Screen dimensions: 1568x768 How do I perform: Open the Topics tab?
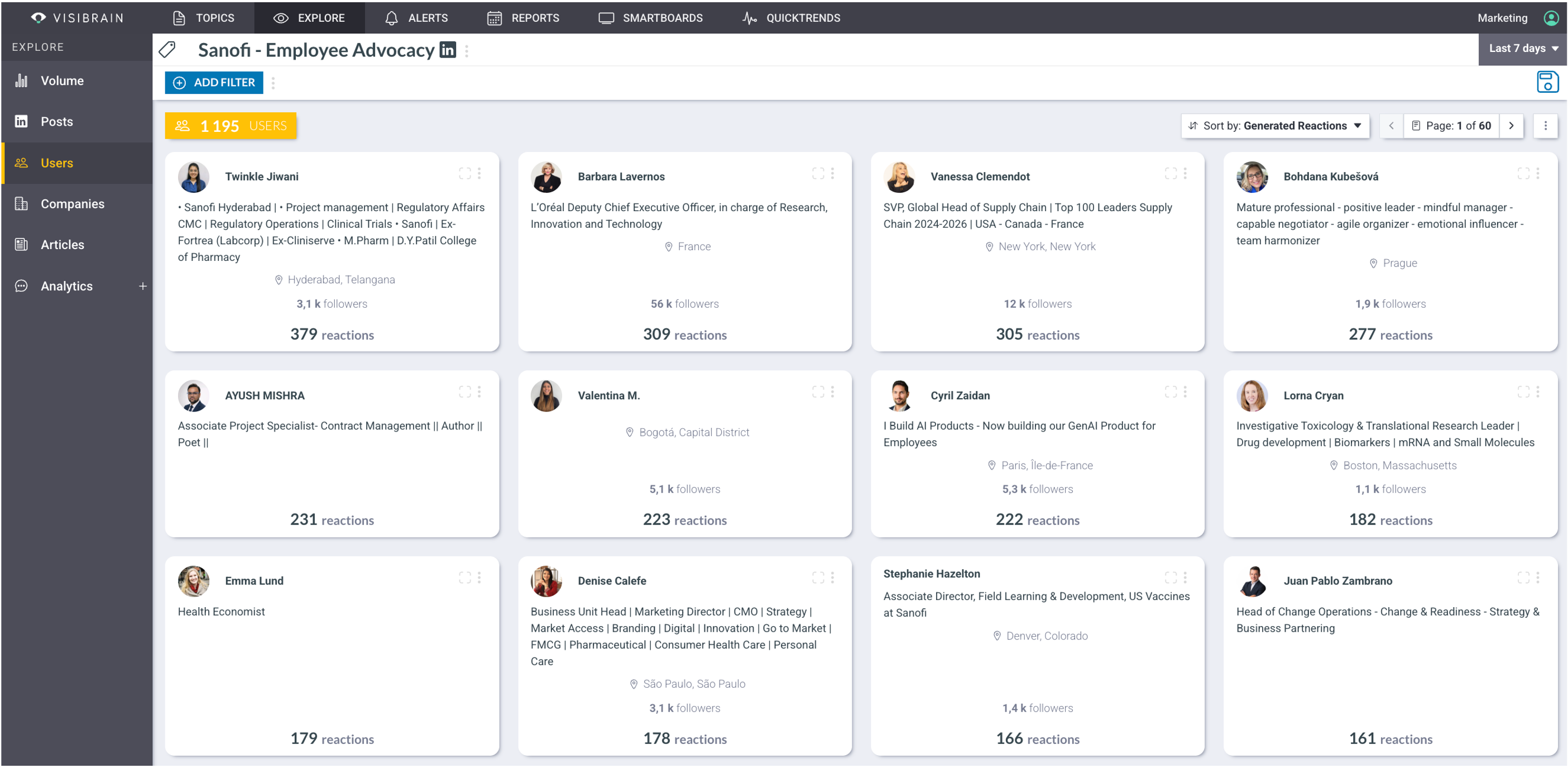[x=203, y=18]
